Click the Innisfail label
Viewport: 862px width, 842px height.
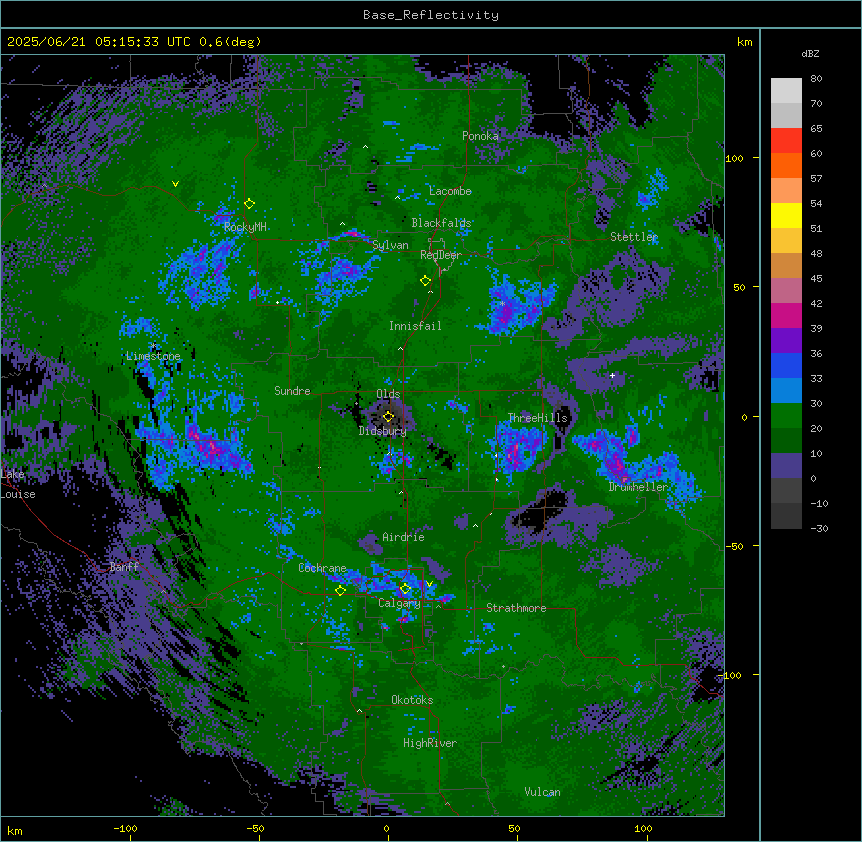pos(415,326)
